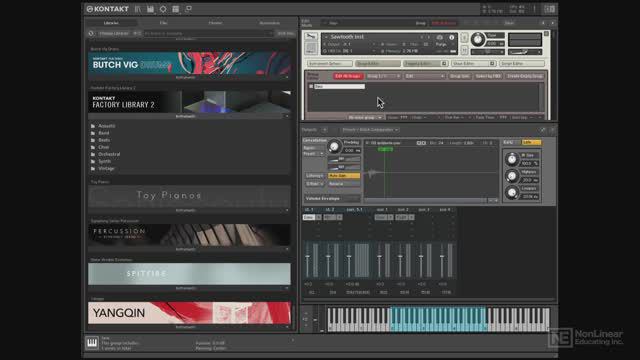Open the save/files disk icon in header
The height and width of the screenshot is (360, 640).
click(x=150, y=9)
